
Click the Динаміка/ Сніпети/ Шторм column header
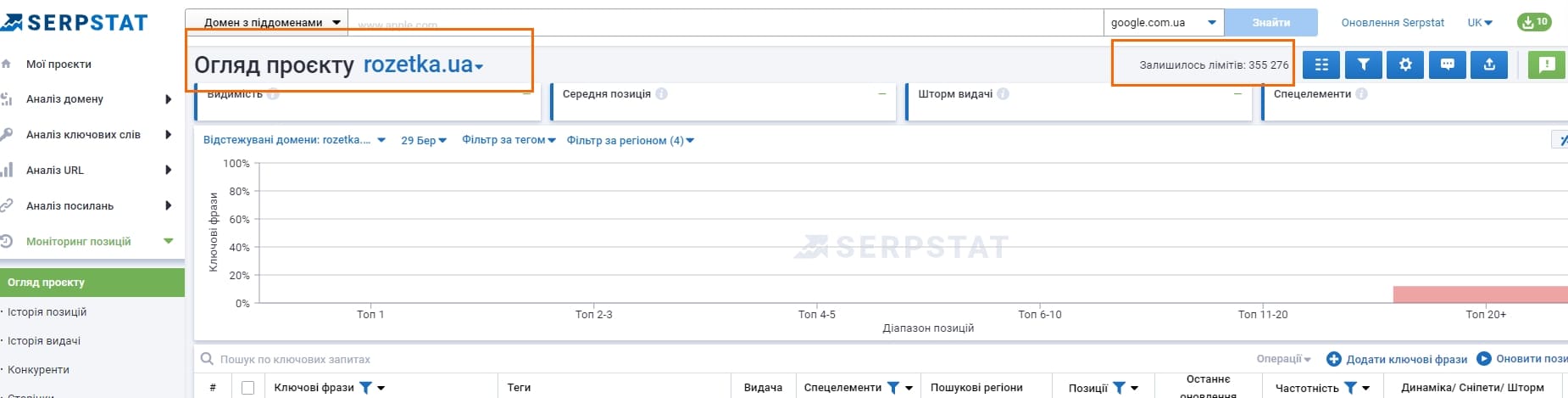[x=1472, y=388]
